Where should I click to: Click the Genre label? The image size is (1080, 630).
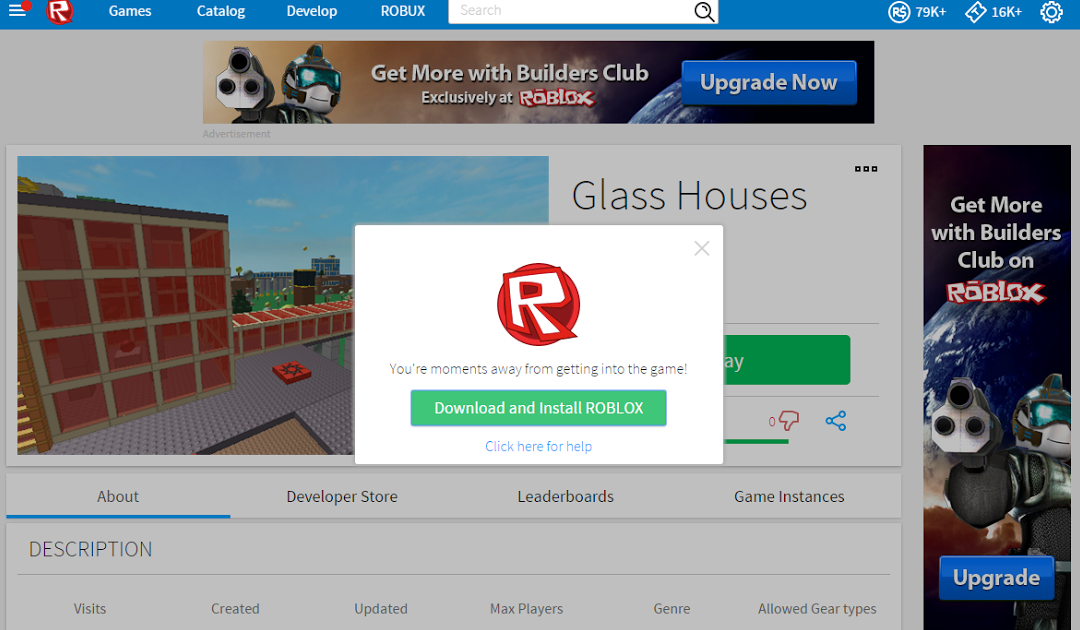[x=672, y=609]
